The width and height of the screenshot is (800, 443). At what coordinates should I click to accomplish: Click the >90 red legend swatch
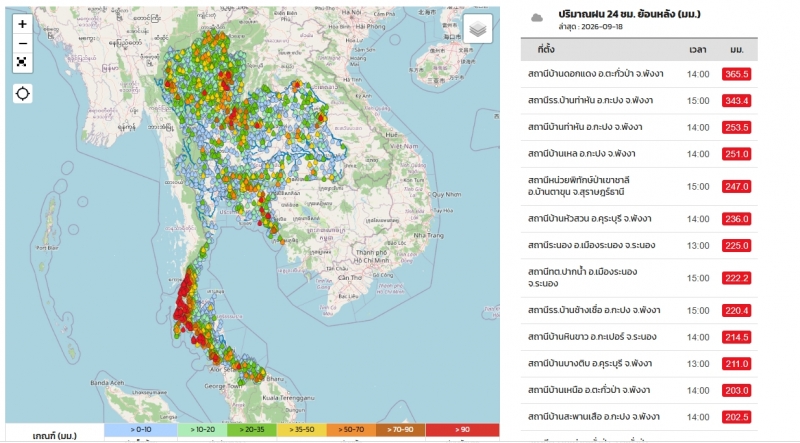pyautogui.click(x=462, y=430)
